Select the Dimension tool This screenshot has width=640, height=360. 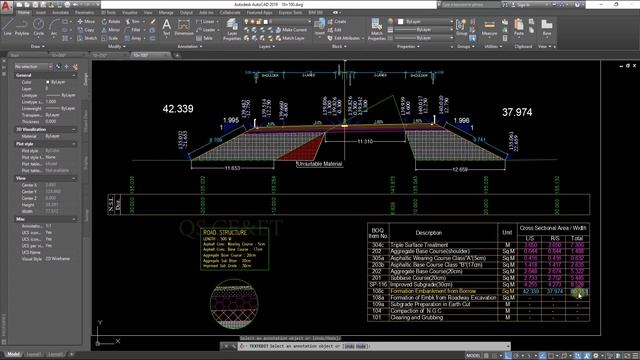pyautogui.click(x=184, y=28)
